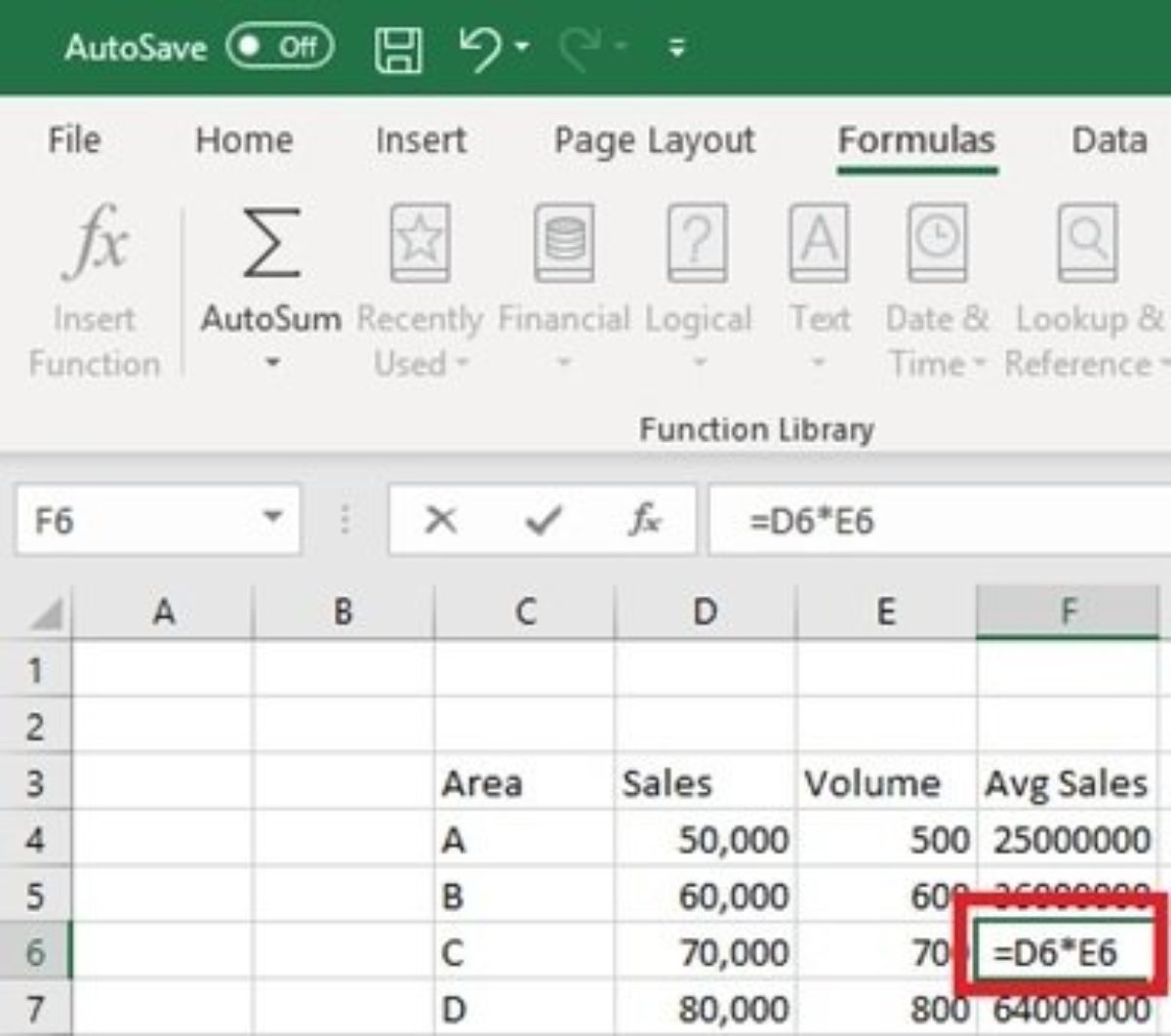Viewport: 1171px width, 1036px height.
Task: Click the cell containing 60,000
Action: (x=705, y=896)
